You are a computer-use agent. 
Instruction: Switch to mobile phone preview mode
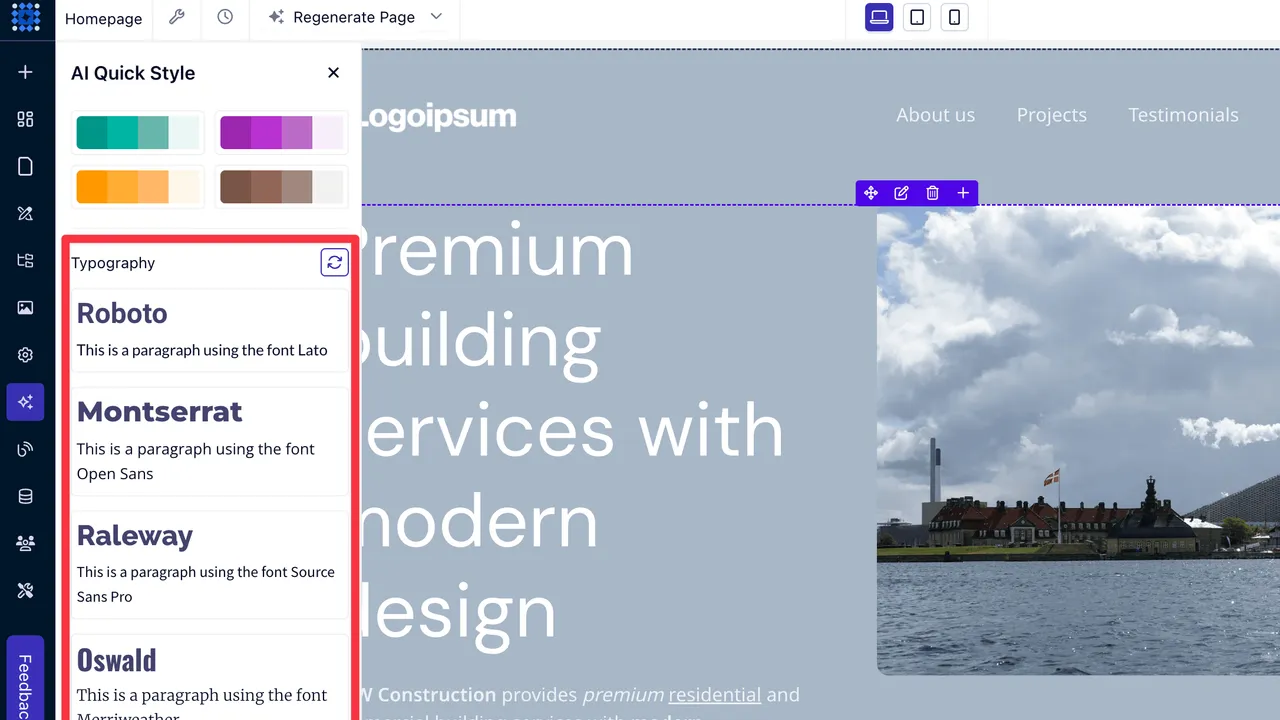955,17
